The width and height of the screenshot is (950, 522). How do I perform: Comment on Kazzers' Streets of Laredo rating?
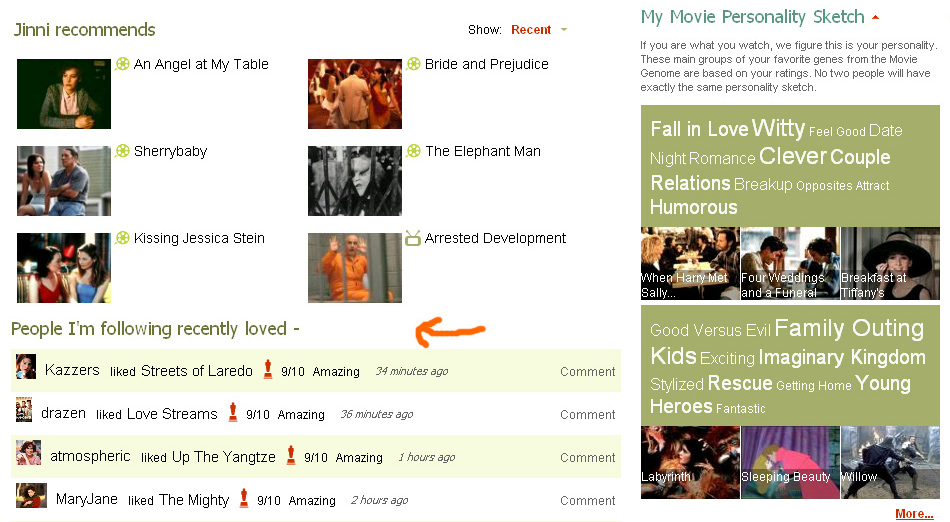[x=587, y=371]
